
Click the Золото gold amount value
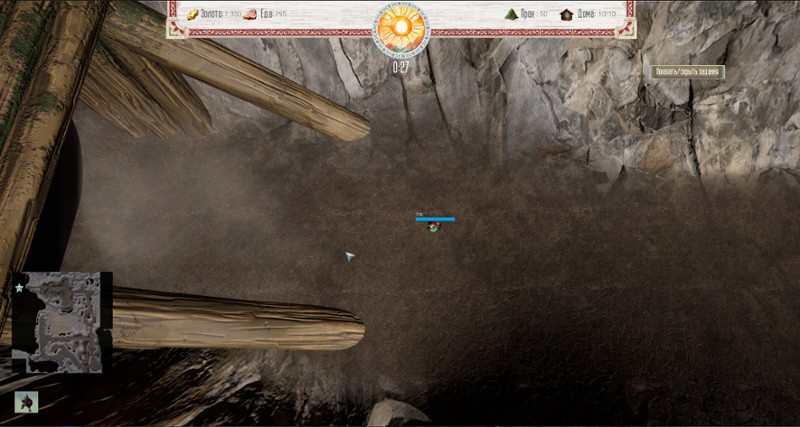point(232,15)
